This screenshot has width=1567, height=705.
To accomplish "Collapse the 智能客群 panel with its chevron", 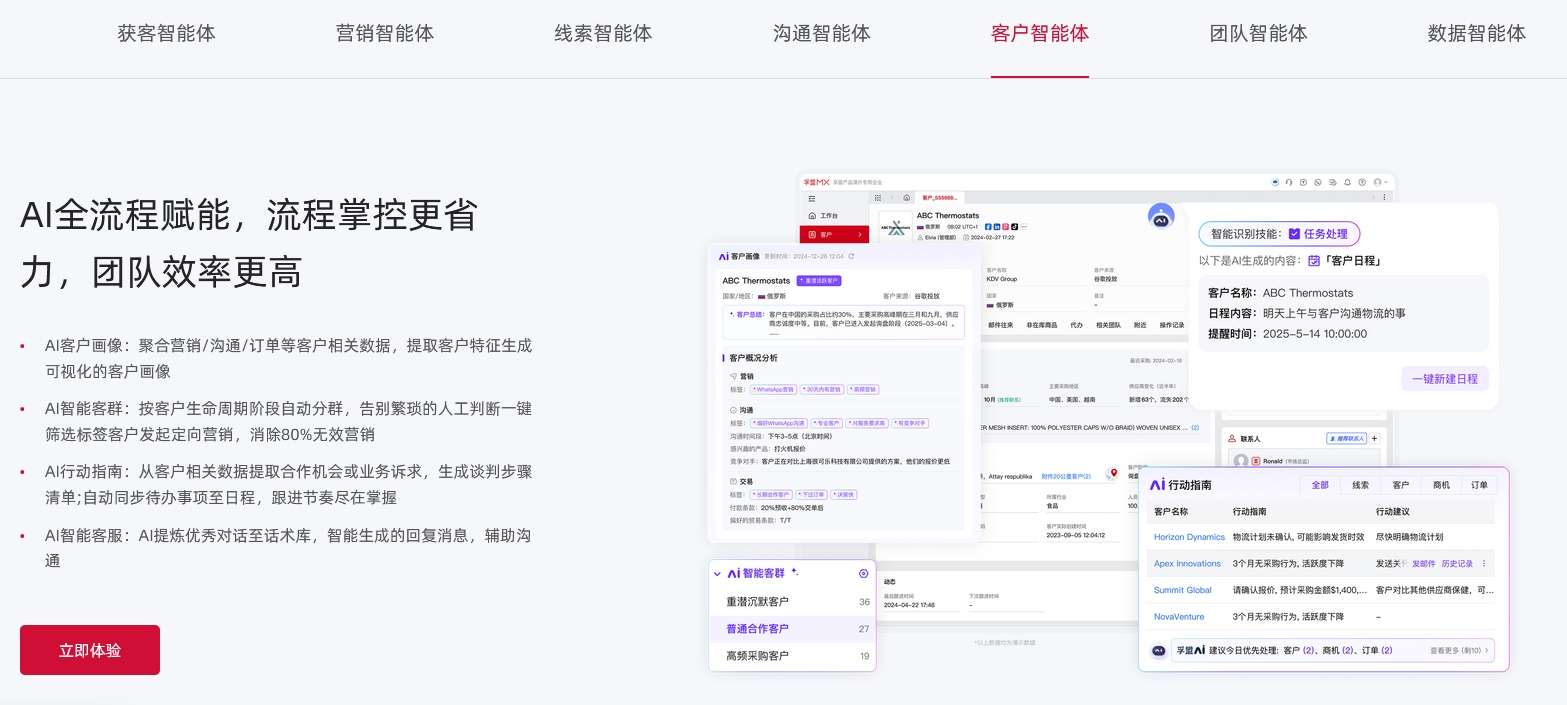I will (x=717, y=573).
